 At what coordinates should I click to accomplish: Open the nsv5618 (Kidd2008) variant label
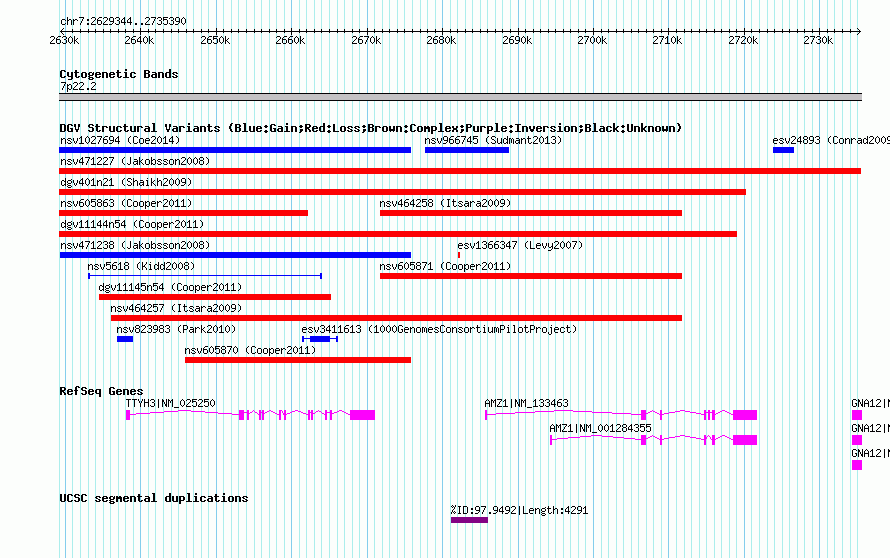tap(141, 266)
